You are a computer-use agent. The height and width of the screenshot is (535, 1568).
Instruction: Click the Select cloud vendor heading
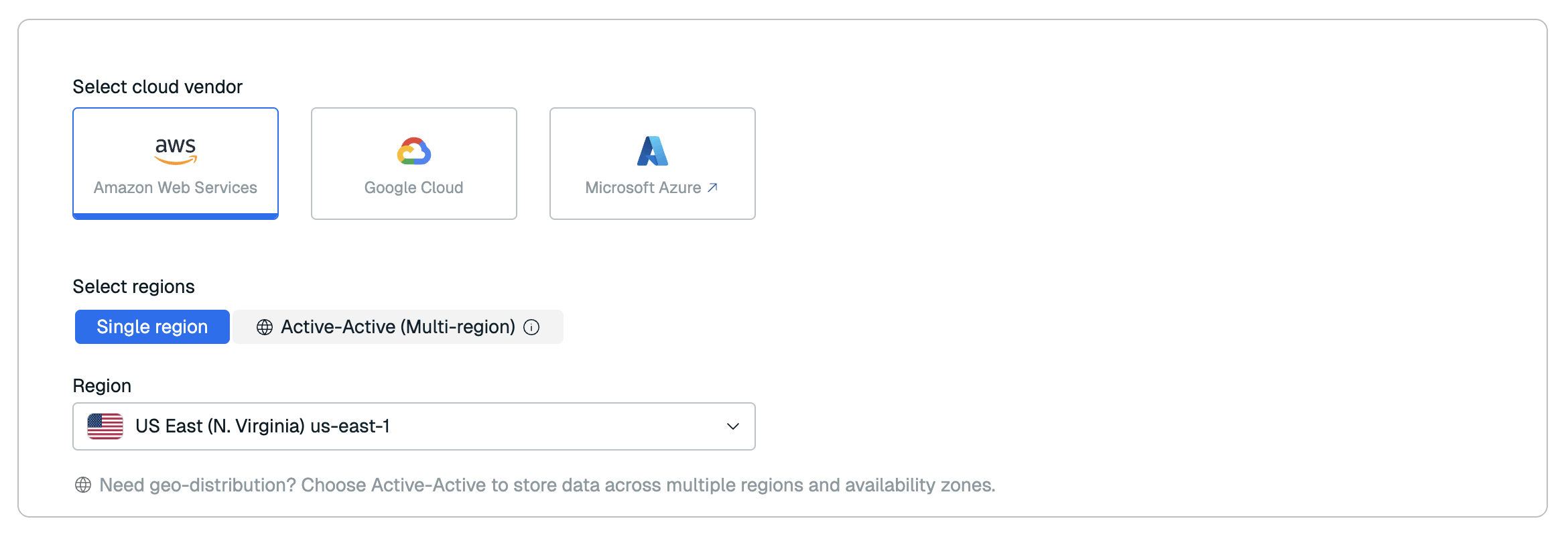click(x=157, y=87)
